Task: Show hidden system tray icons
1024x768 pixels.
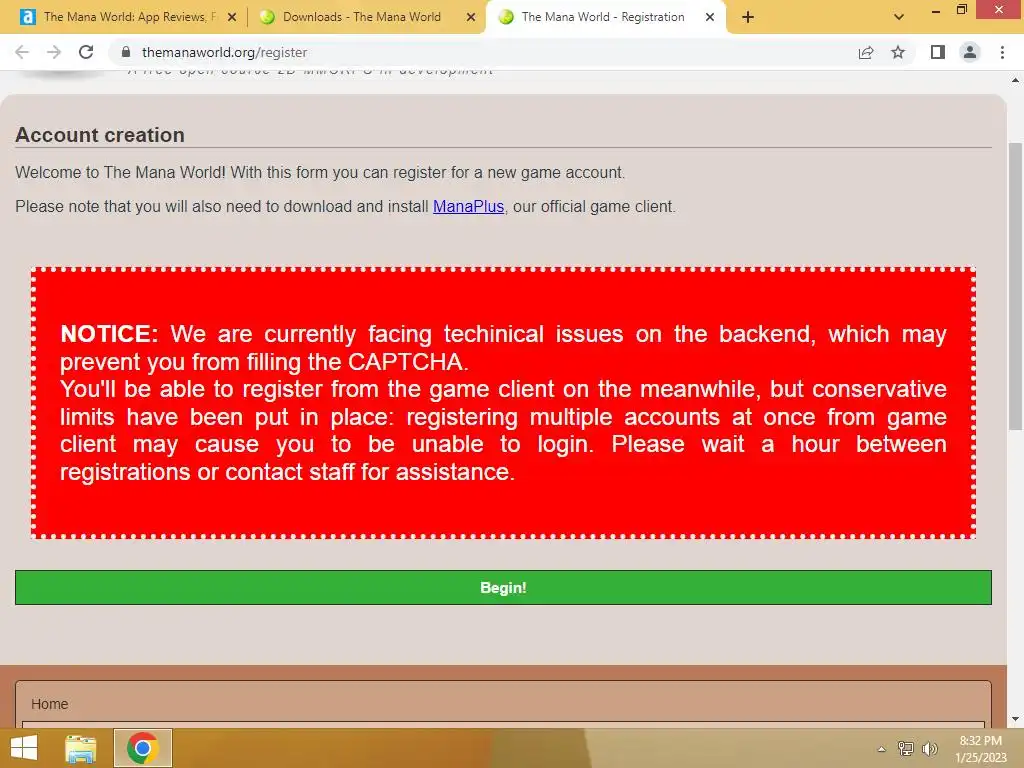Action: pos(882,749)
